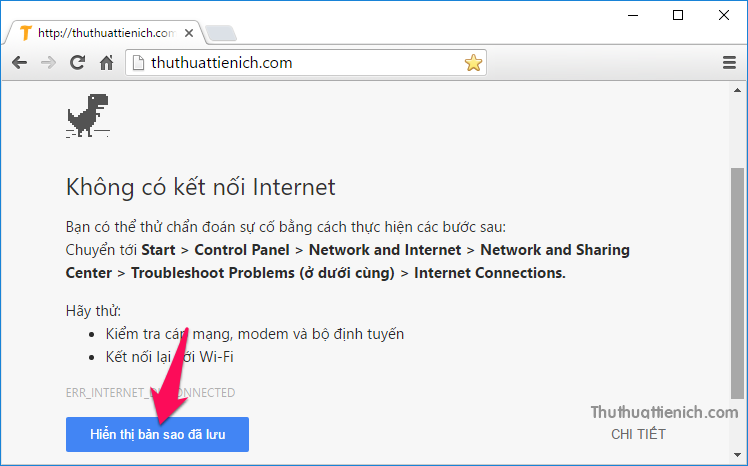This screenshot has width=748, height=466.
Task: Maximize the Chrome window
Action: 678,15
